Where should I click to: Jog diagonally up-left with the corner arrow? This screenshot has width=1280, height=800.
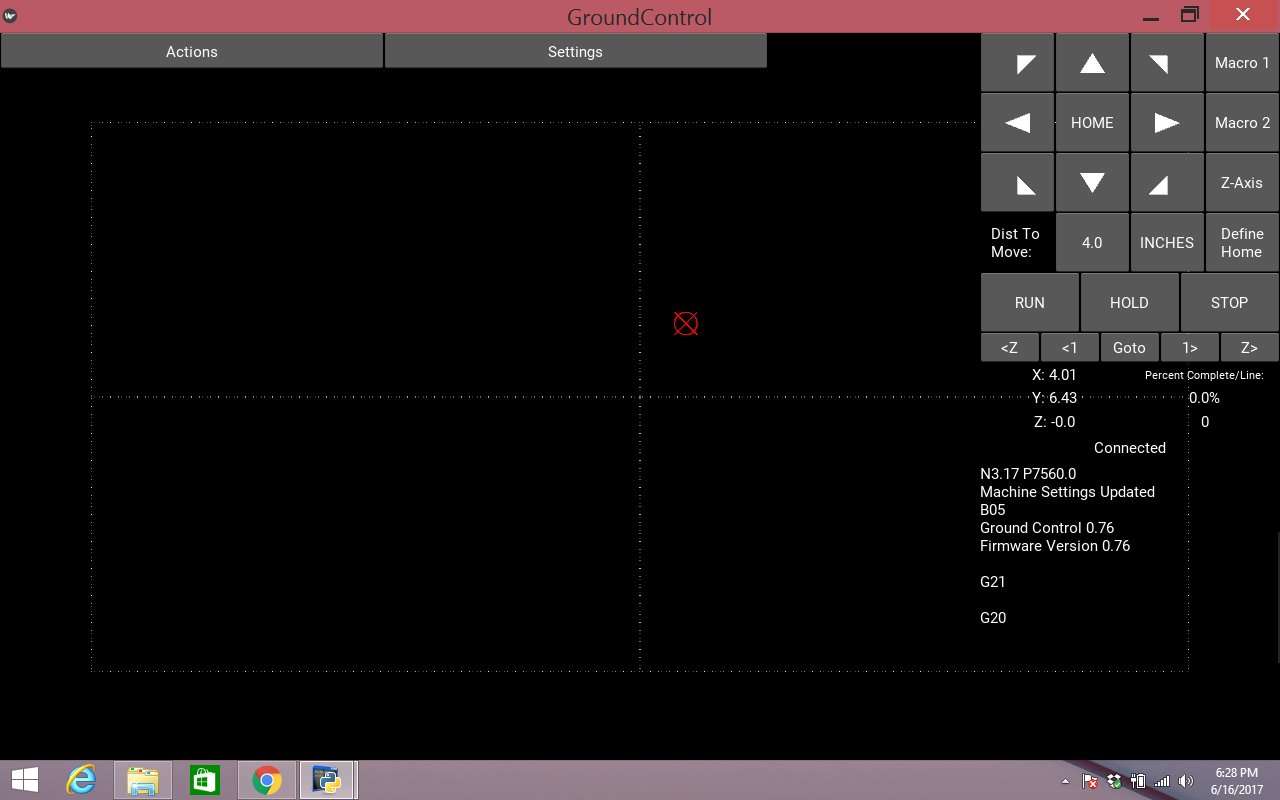tap(1017, 62)
